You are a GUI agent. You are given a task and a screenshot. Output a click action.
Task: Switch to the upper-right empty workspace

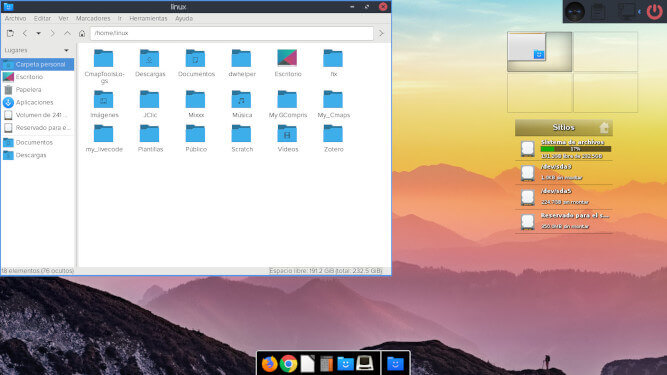pyautogui.click(x=605, y=51)
